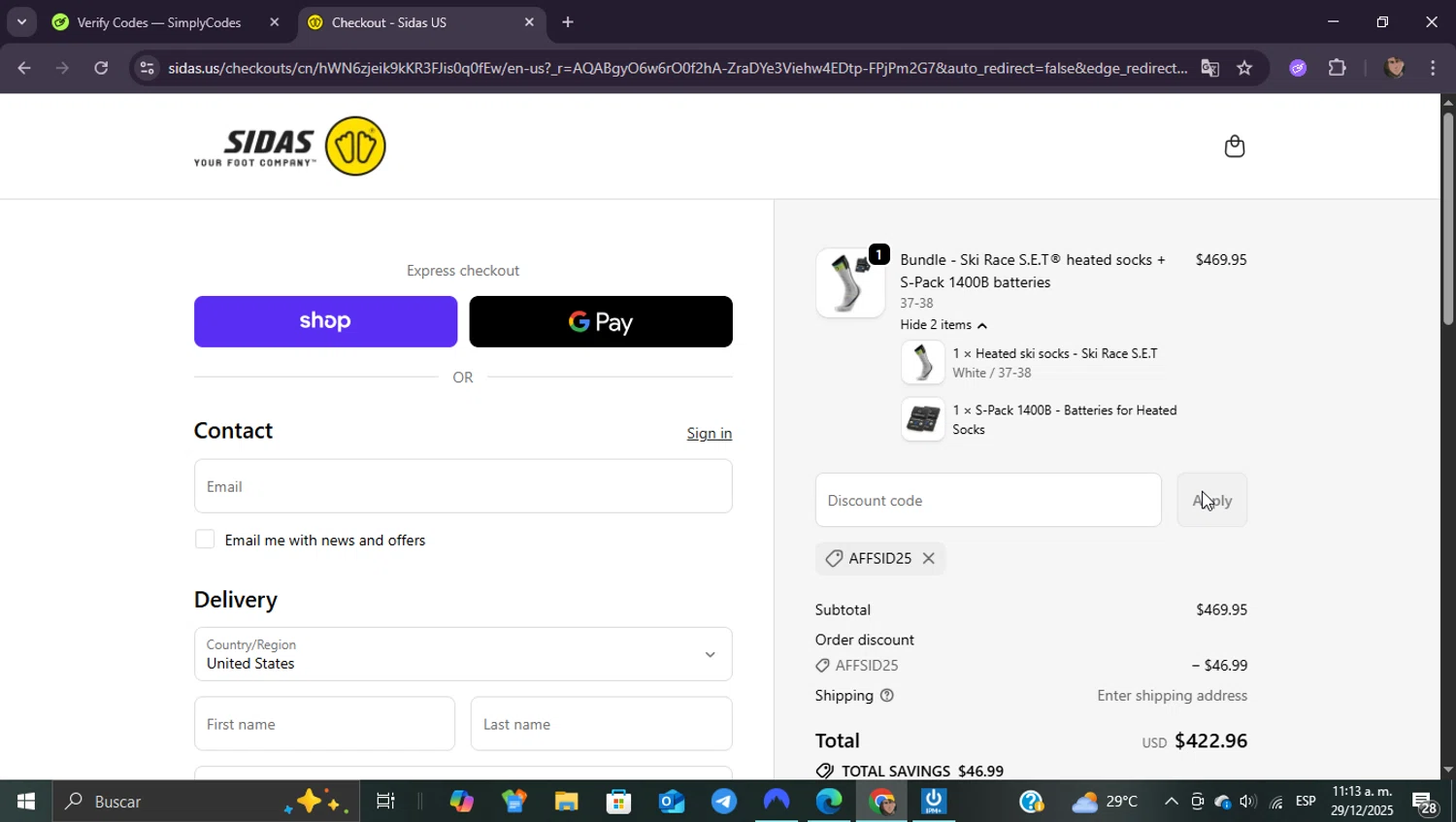This screenshot has height=822, width=1456.
Task: Click the Discount code field
Action: (x=988, y=501)
